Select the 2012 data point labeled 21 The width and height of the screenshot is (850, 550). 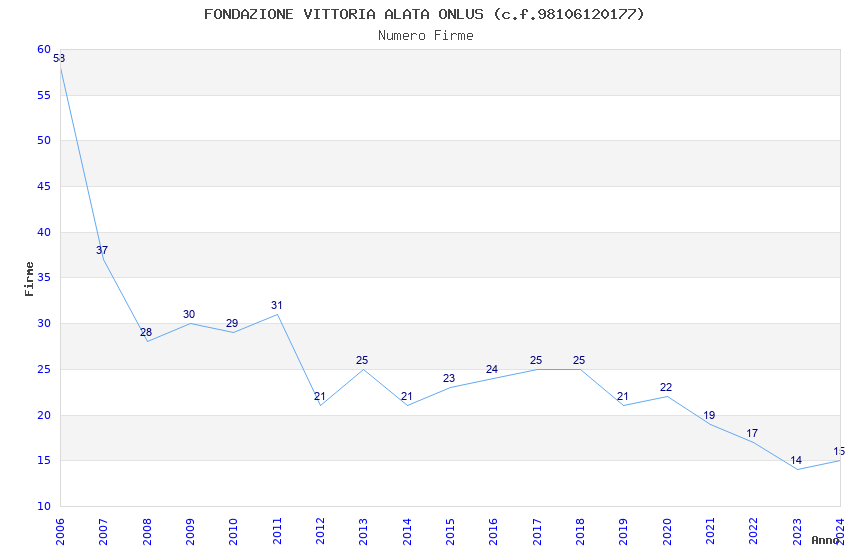(320, 405)
